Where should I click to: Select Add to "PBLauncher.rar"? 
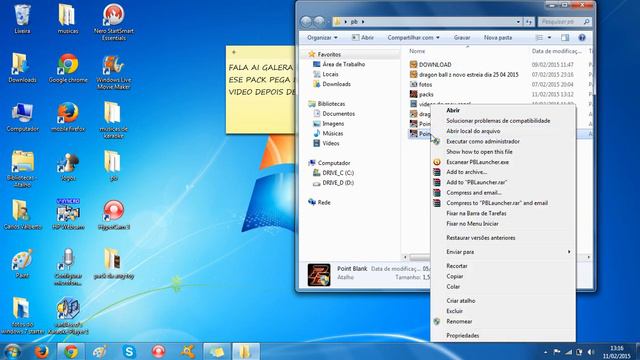coord(503,182)
